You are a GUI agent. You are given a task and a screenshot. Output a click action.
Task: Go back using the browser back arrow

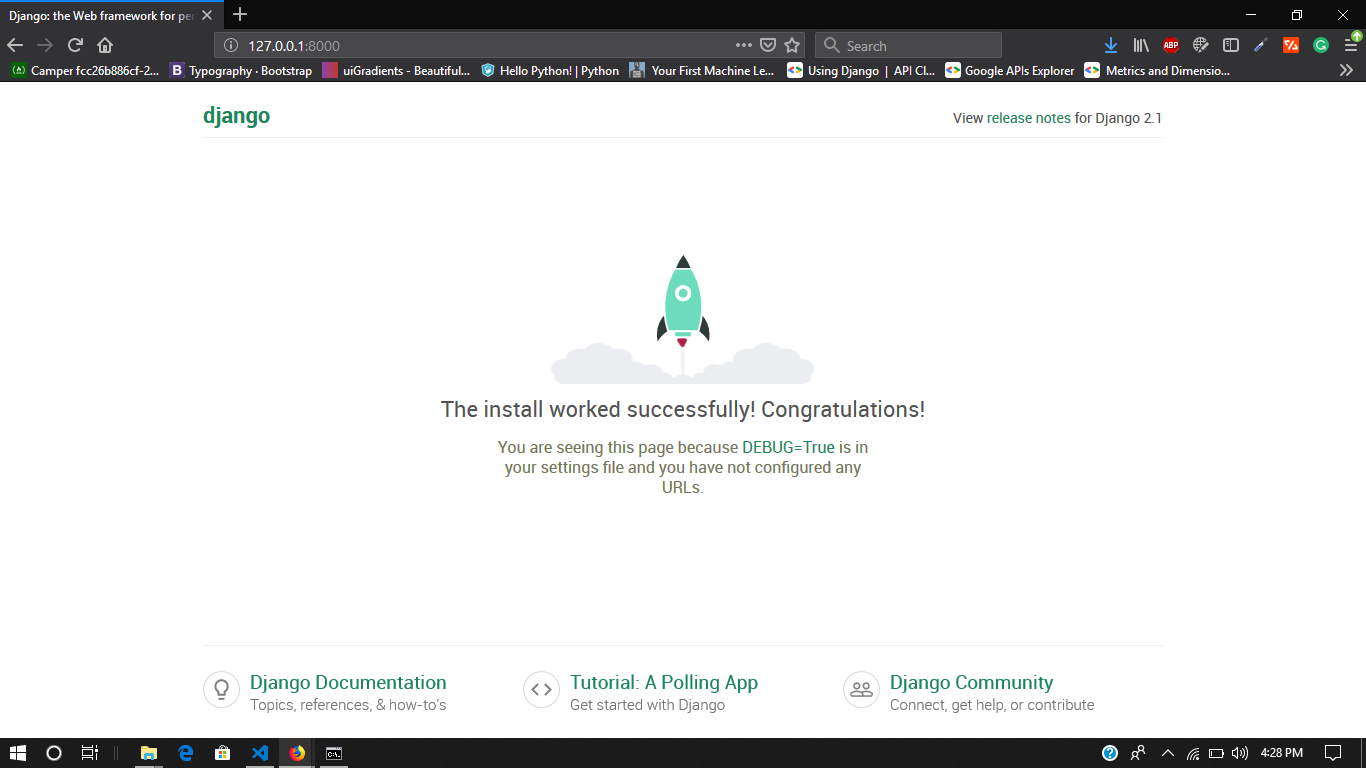coord(15,45)
